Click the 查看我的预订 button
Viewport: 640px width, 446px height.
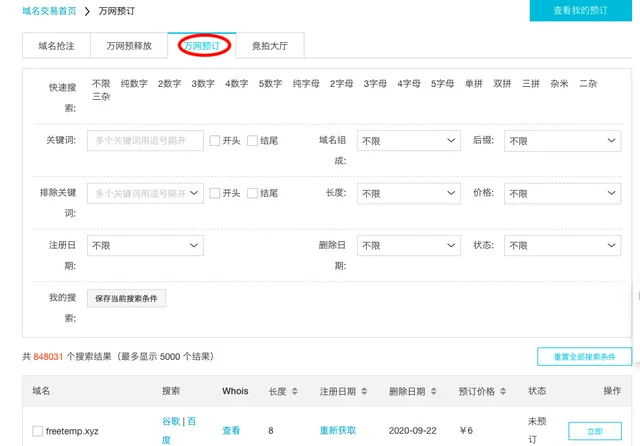(x=580, y=10)
